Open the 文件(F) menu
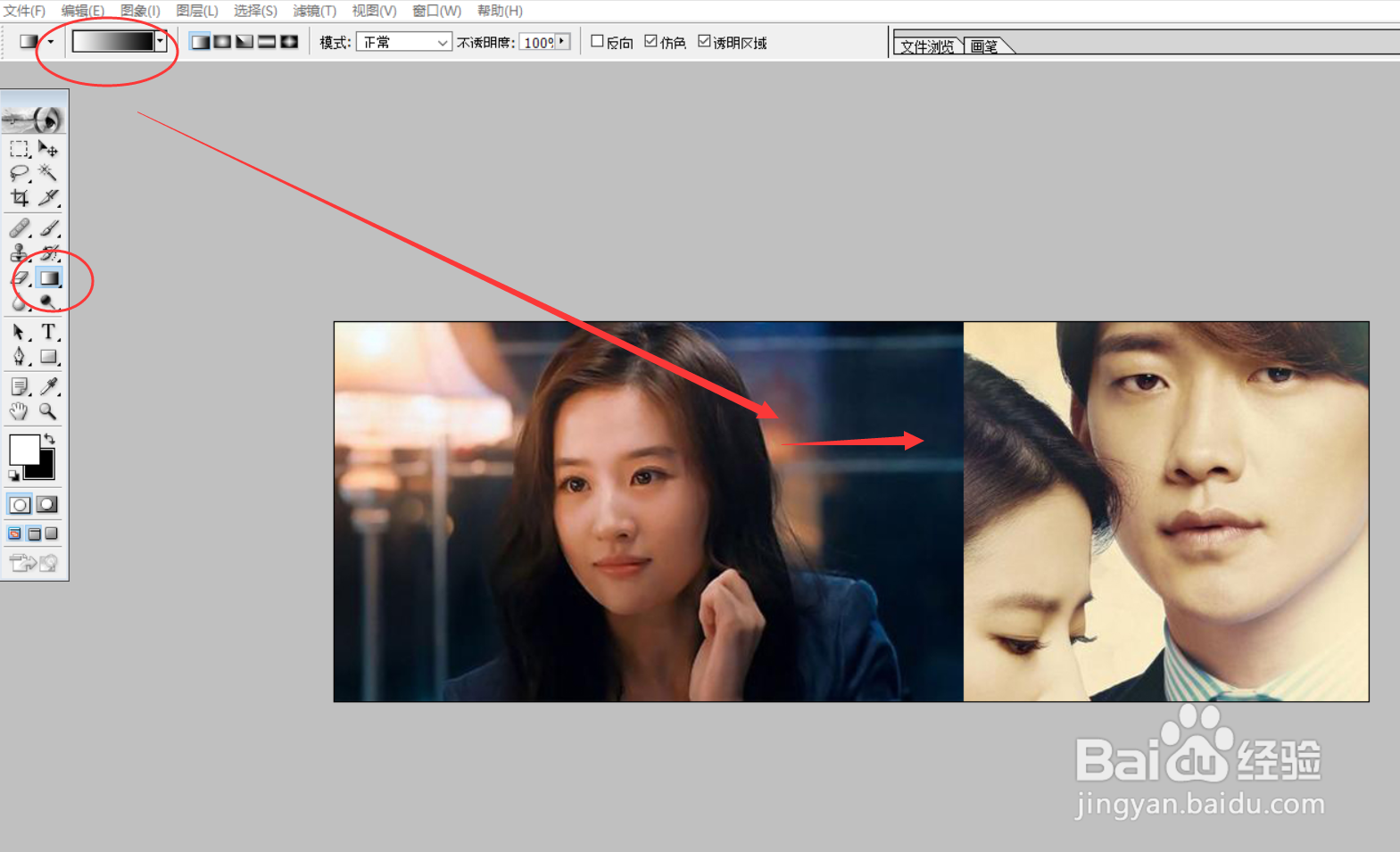Screen dimensions: 1400x852 (x=24, y=11)
